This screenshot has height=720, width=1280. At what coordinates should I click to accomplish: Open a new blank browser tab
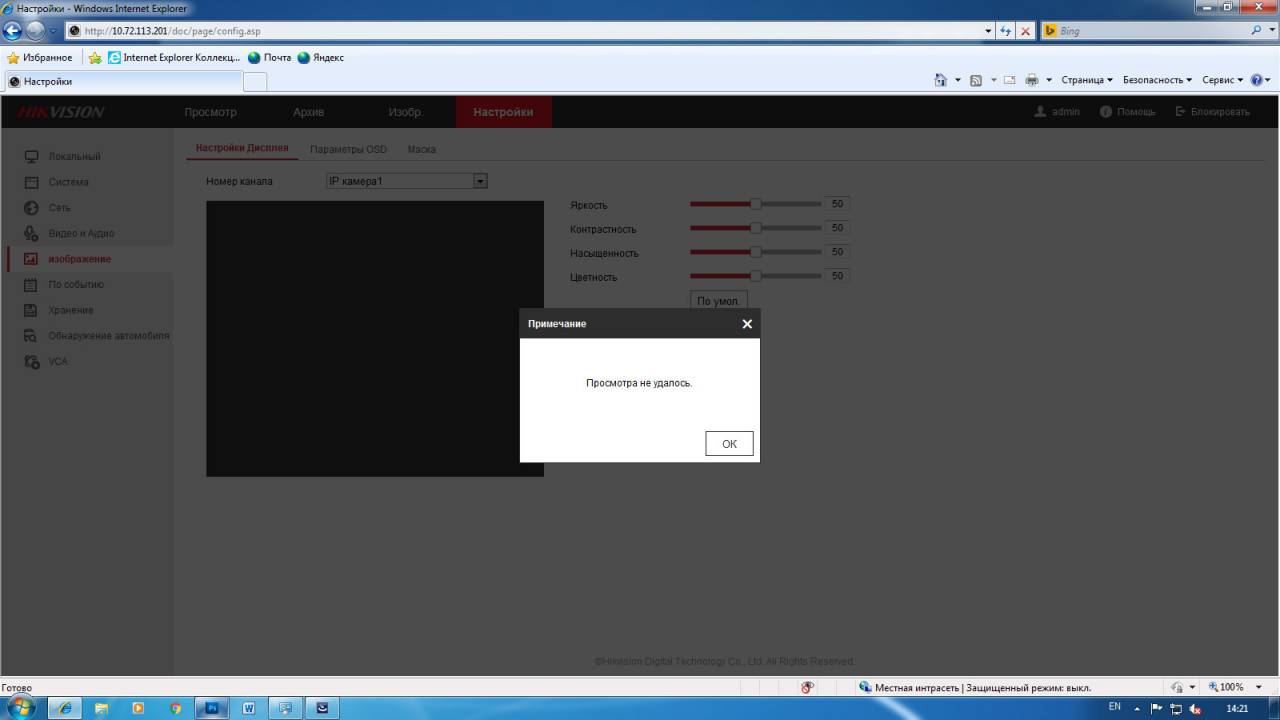[255, 82]
